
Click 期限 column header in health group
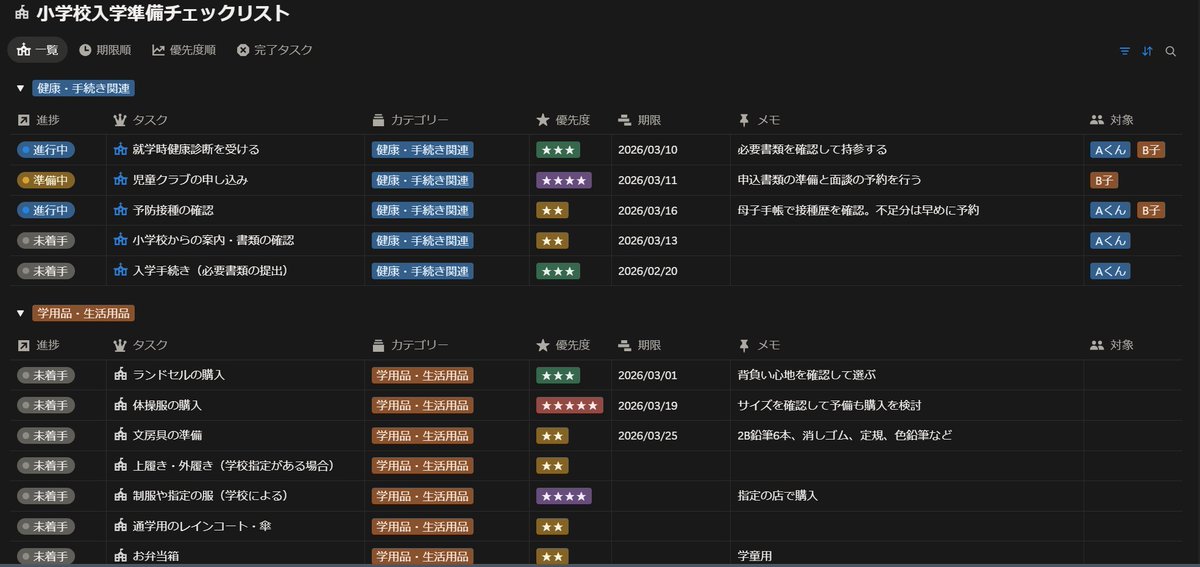640,120
